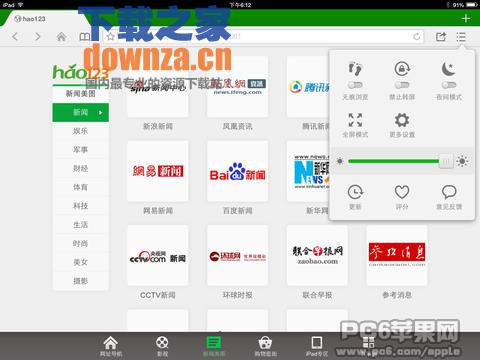This screenshot has width=480, height=360.
Task: Open 影视 film reel in bottom bar
Action: tap(162, 346)
